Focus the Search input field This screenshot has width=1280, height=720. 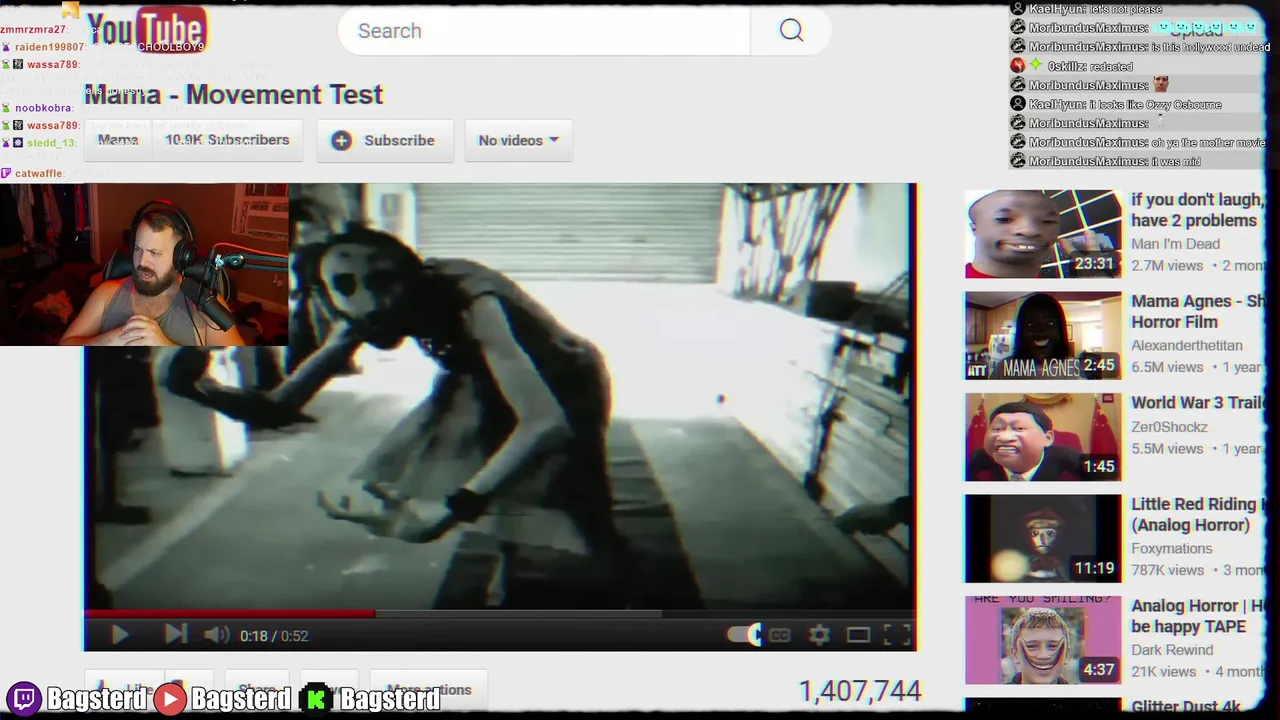544,31
